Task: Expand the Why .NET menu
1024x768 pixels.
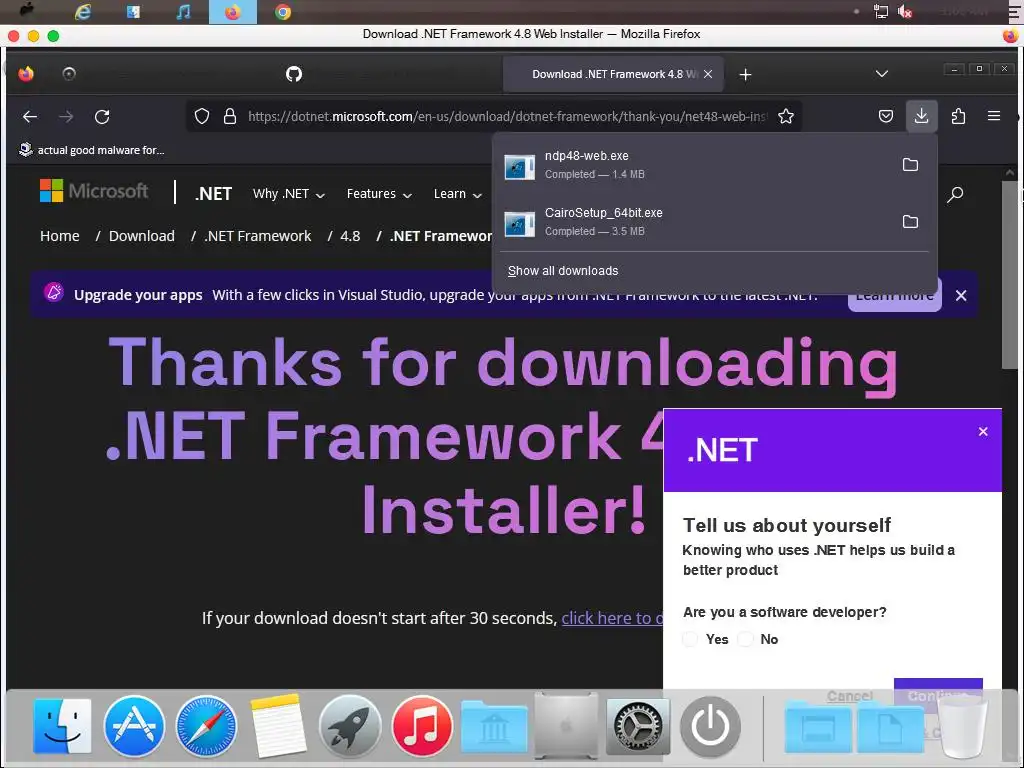Action: click(289, 194)
